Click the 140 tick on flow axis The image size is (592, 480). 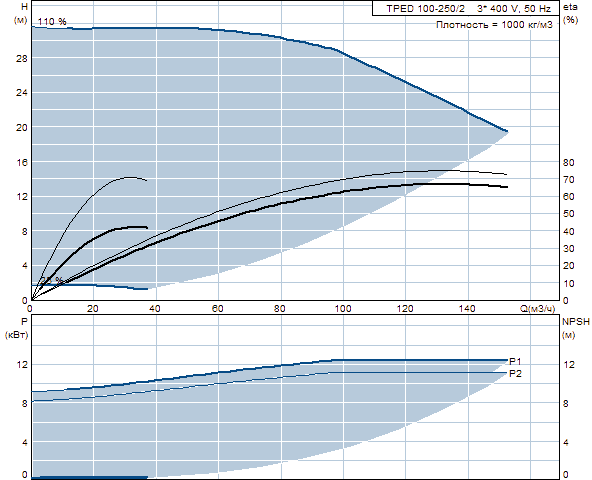coord(467,309)
